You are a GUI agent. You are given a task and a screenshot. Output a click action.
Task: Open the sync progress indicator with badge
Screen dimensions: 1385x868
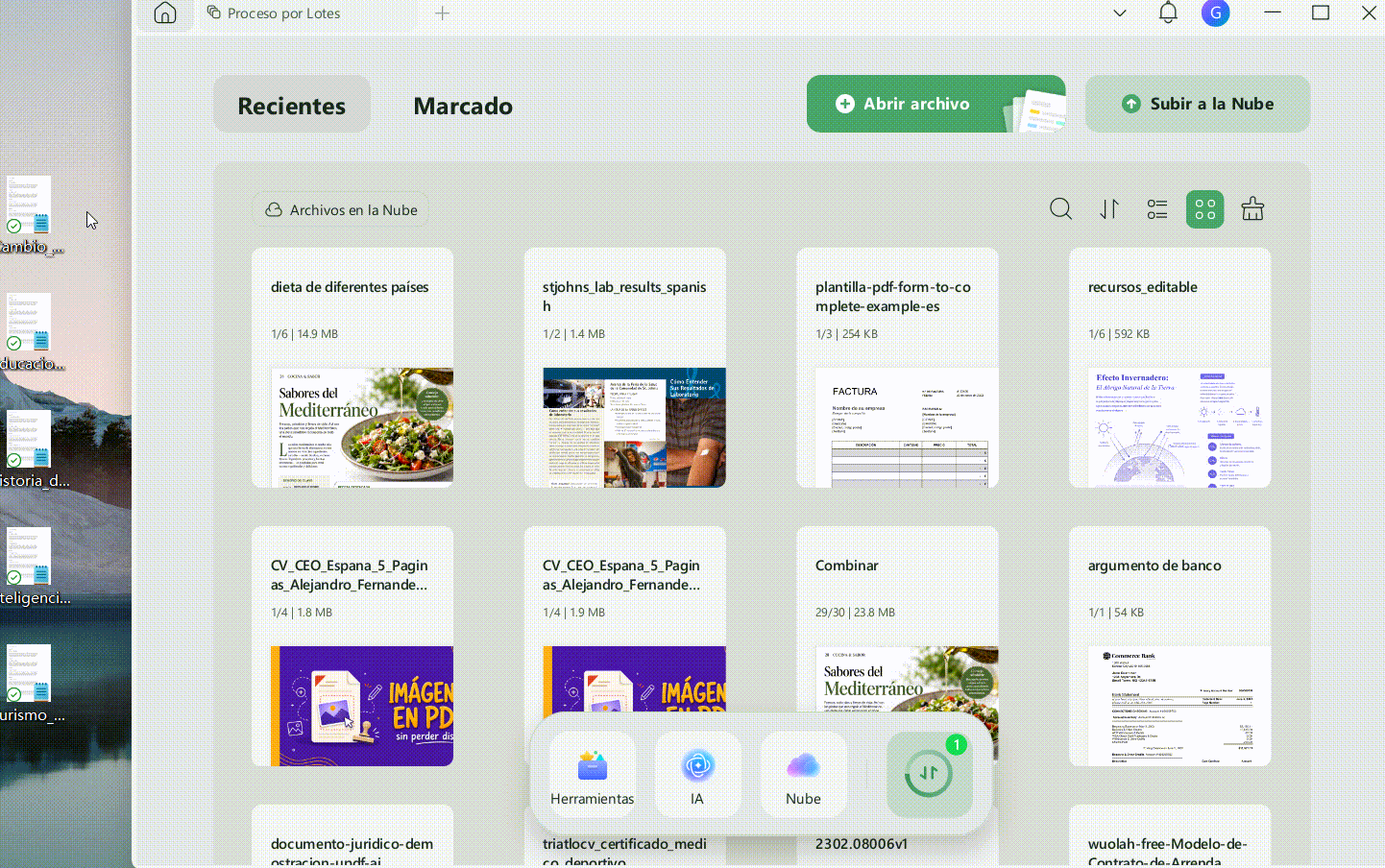tap(929, 774)
